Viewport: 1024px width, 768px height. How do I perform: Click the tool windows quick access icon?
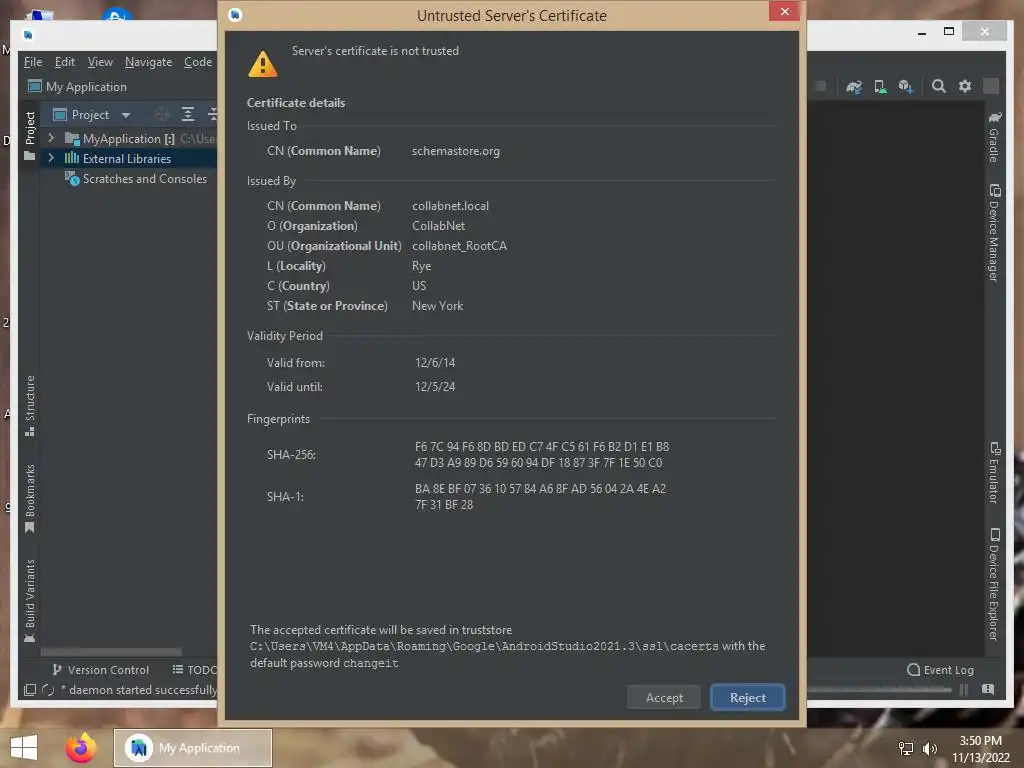tap(29, 690)
